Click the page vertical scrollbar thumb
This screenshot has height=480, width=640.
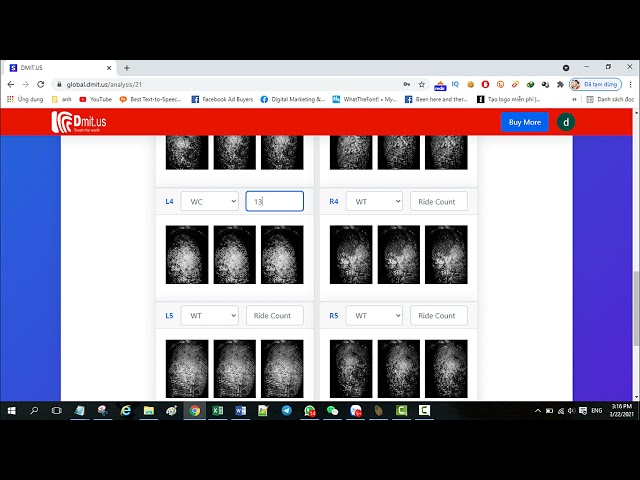[636, 308]
